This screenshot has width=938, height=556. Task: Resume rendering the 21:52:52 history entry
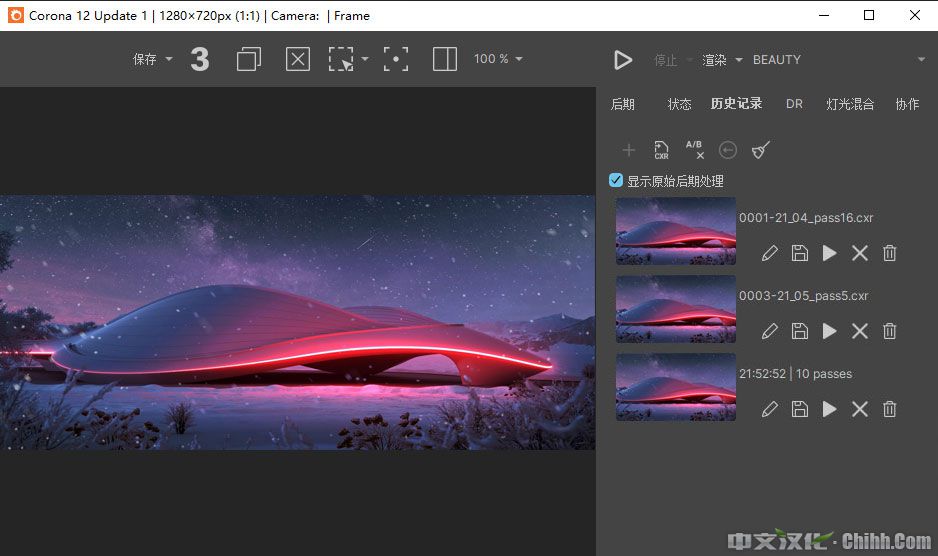coord(829,409)
